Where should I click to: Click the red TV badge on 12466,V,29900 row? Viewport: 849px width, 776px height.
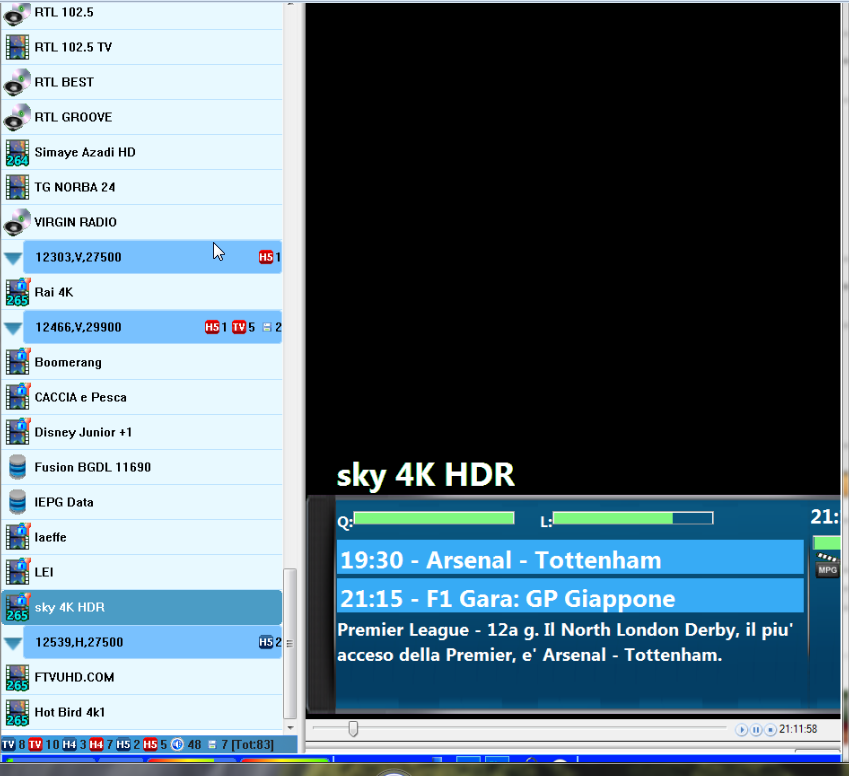239,327
